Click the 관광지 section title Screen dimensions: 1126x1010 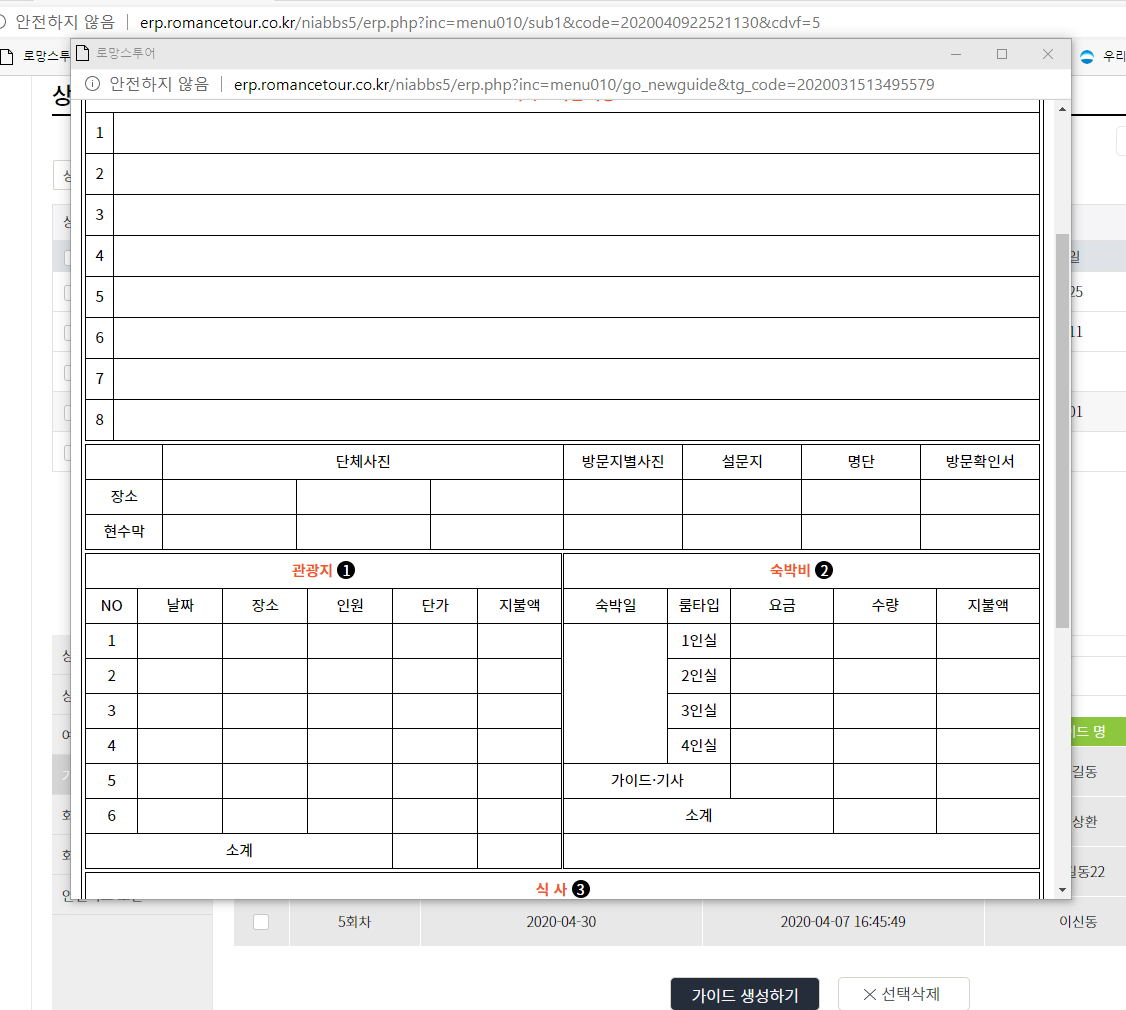(312, 570)
